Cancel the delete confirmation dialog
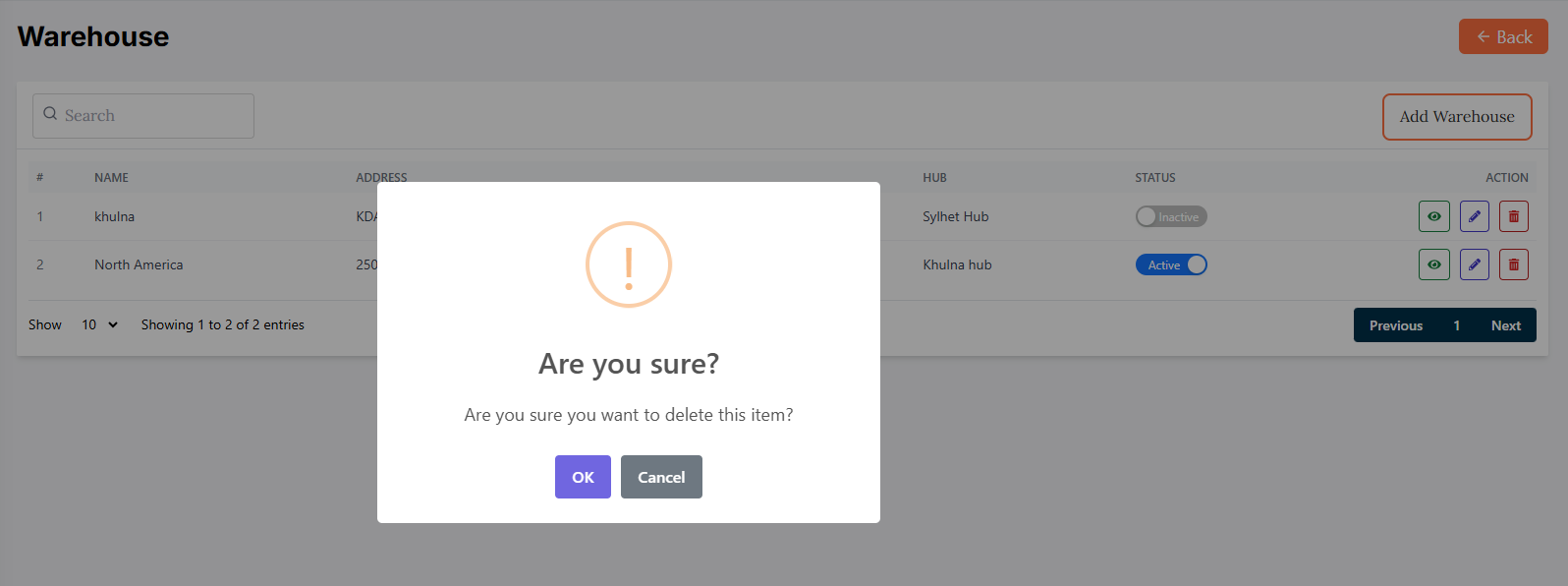 tap(661, 477)
